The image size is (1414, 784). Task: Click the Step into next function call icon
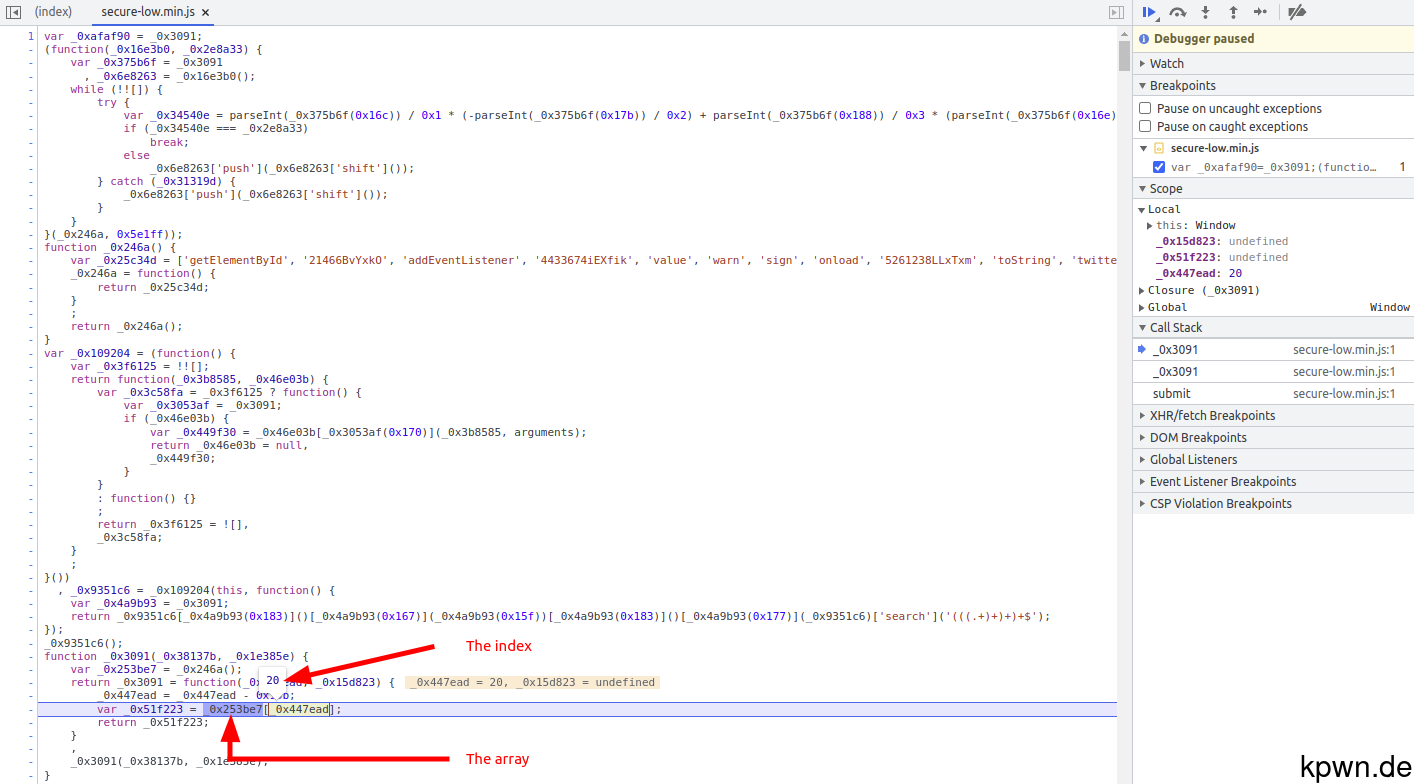coord(1205,12)
